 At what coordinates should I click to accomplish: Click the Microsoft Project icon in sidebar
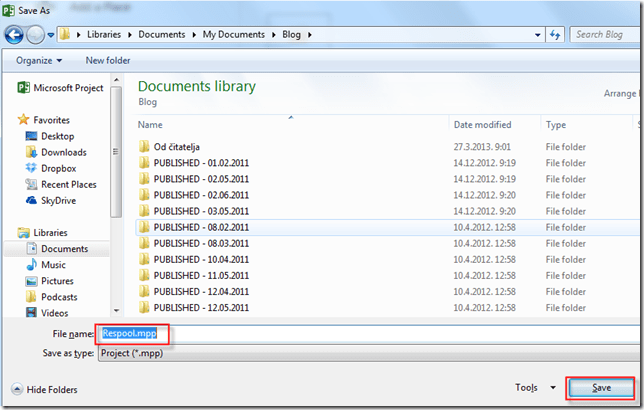coord(23,88)
